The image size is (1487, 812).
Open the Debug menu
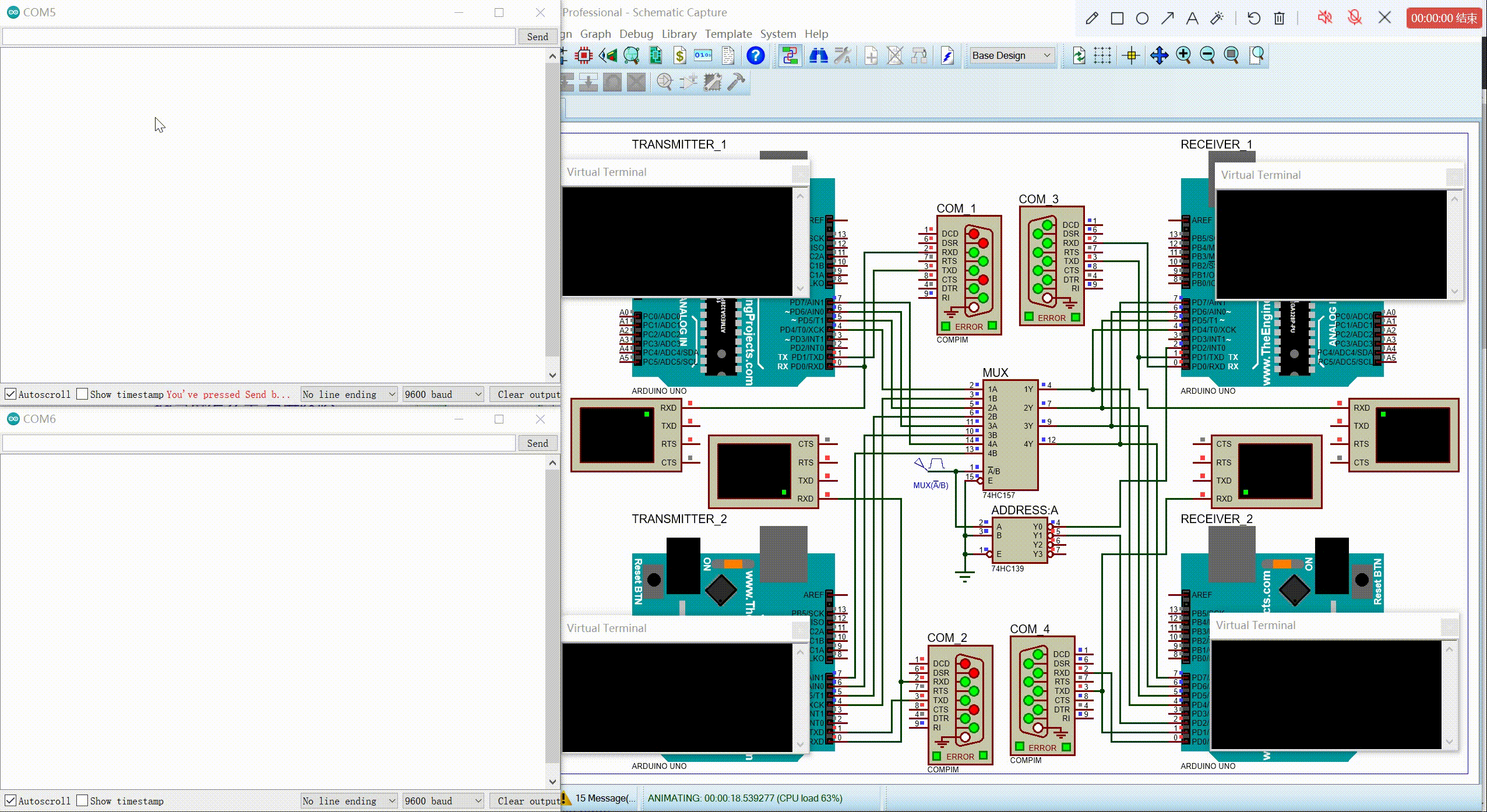pyautogui.click(x=636, y=34)
